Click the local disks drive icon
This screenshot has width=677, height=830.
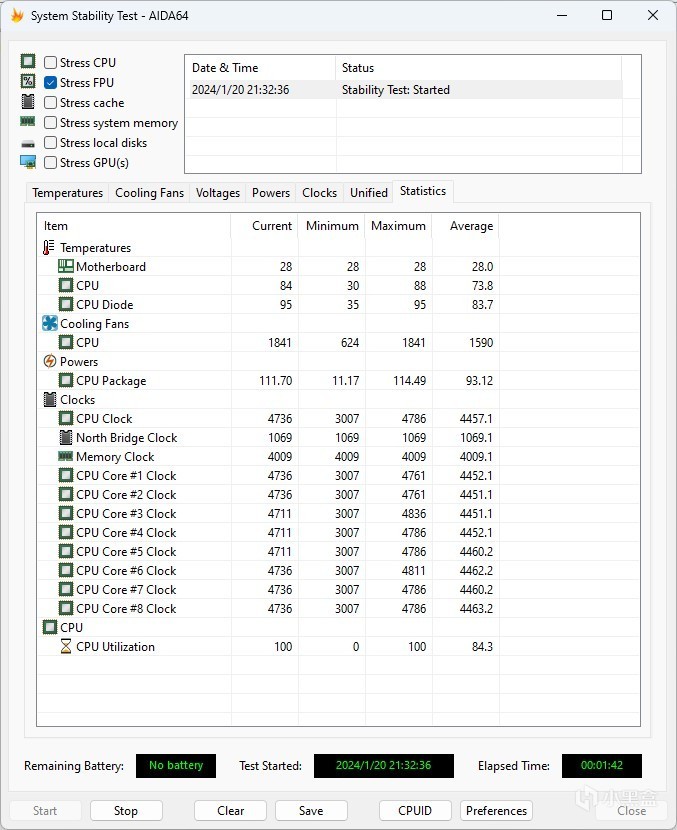(28, 143)
